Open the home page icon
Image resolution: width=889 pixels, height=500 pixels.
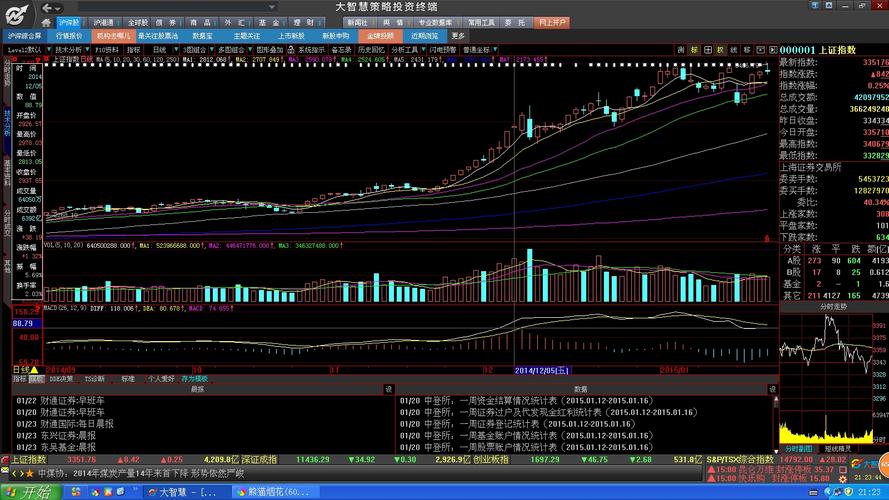(x=46, y=23)
